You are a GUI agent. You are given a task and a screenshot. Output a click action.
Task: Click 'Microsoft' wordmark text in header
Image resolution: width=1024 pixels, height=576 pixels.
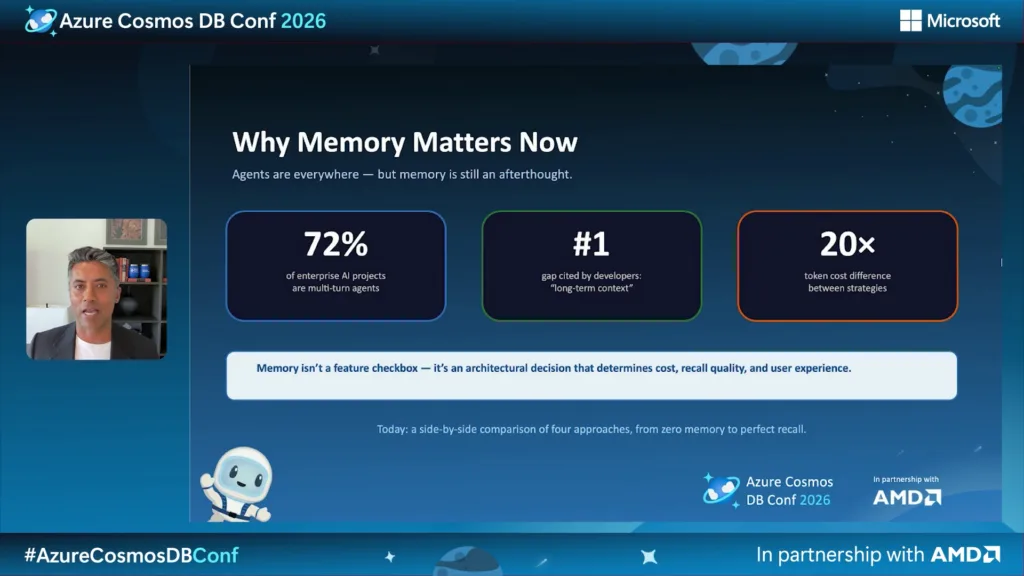[963, 21]
